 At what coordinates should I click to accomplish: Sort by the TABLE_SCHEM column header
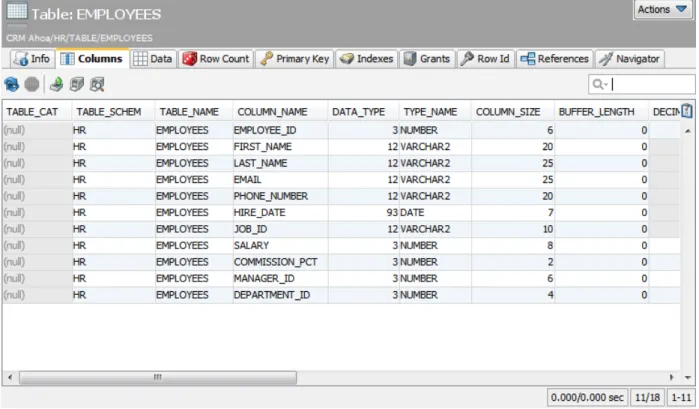pyautogui.click(x=113, y=112)
